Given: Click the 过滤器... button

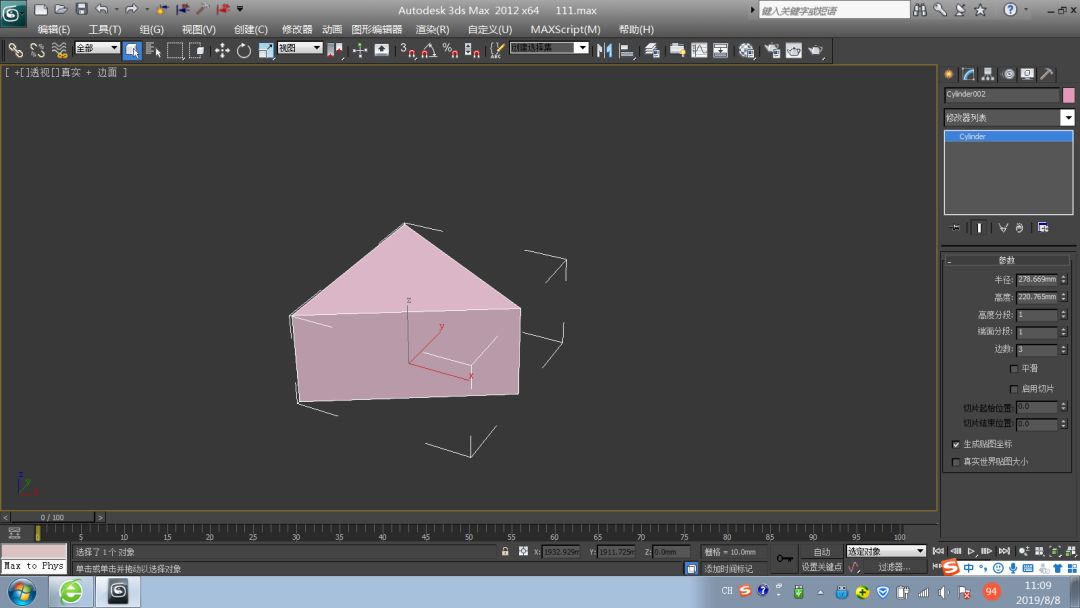Looking at the screenshot, I should pos(895,567).
